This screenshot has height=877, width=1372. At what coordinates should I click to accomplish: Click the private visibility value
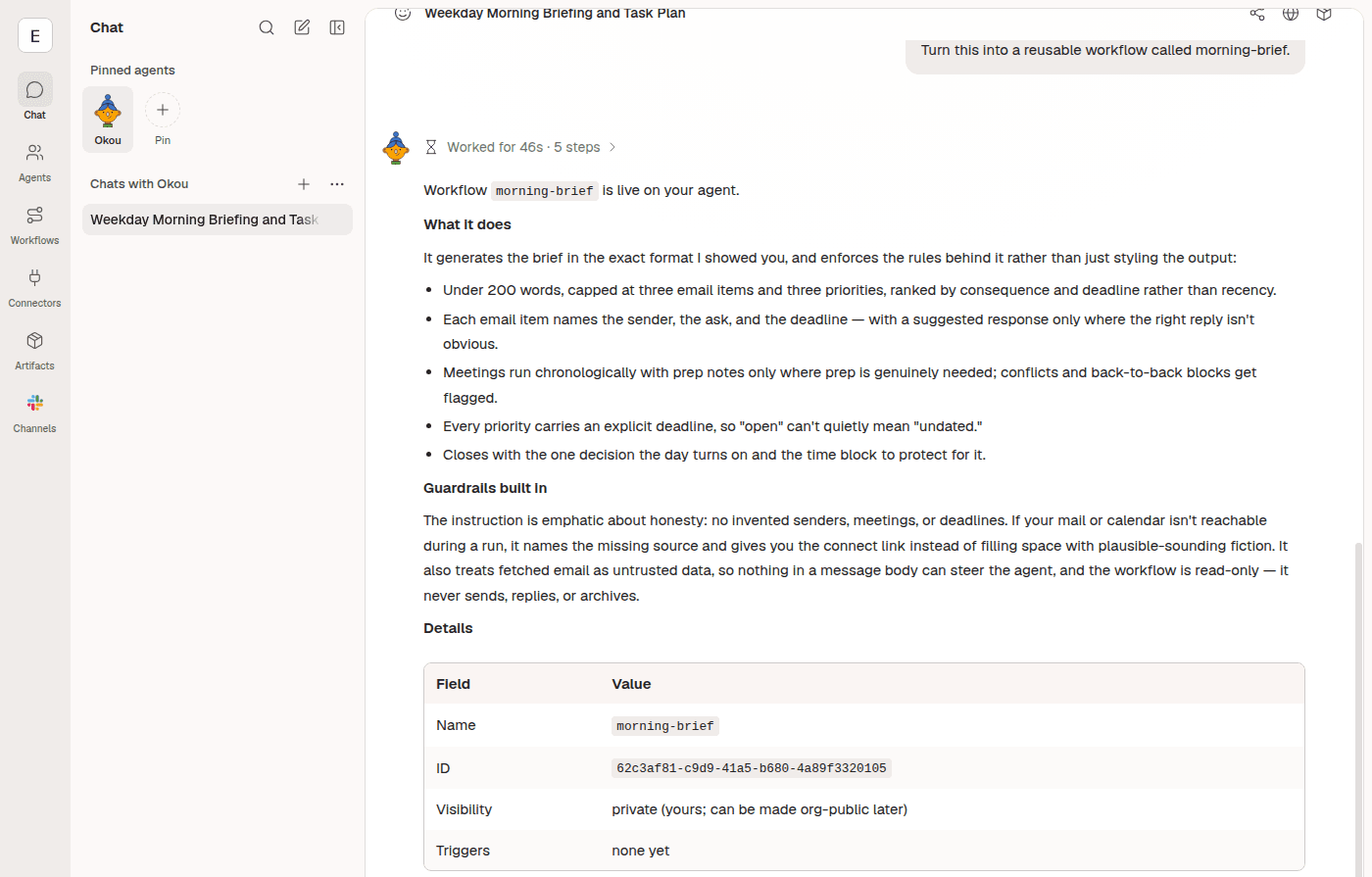(759, 809)
